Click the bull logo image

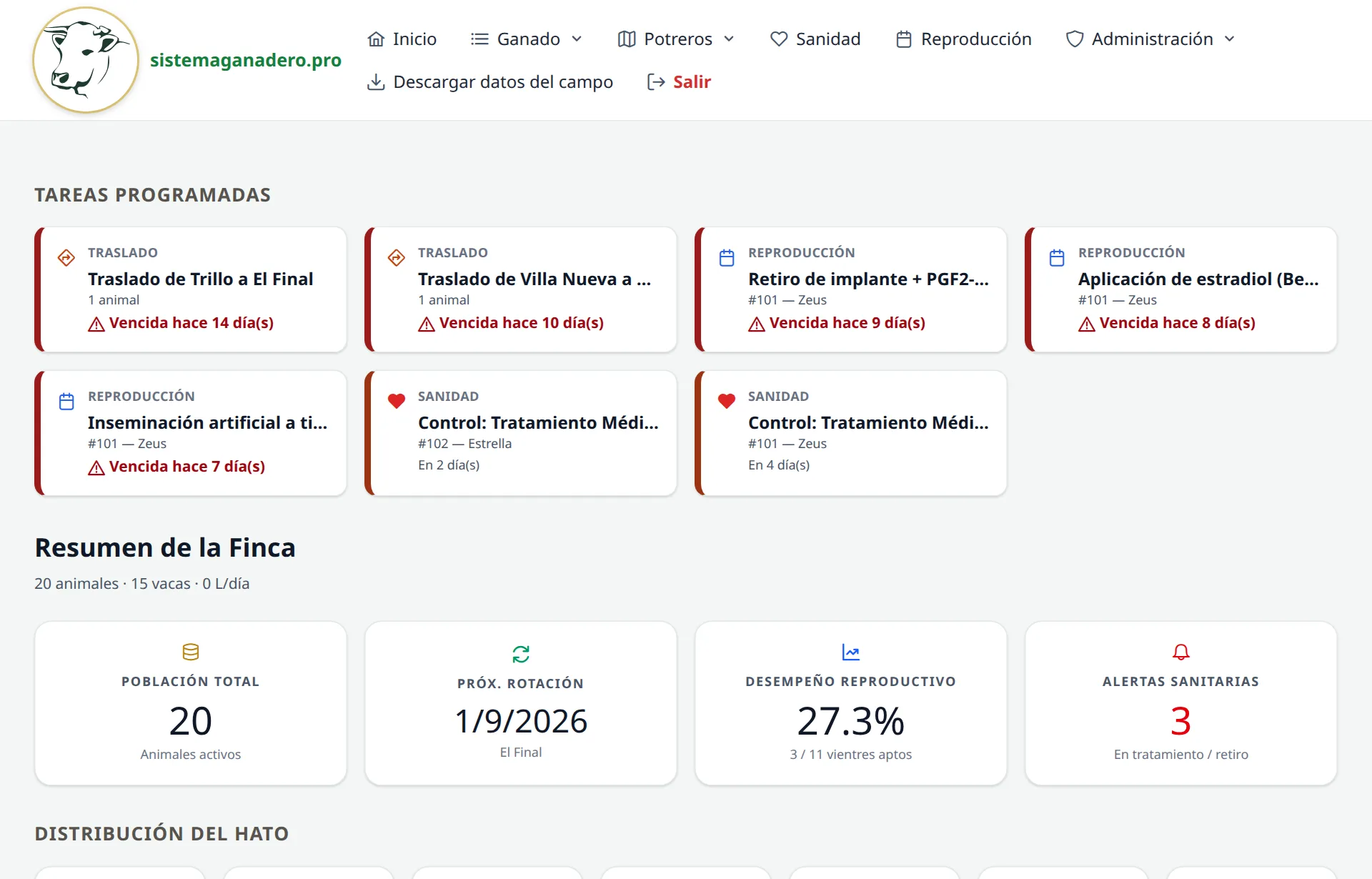(86, 60)
